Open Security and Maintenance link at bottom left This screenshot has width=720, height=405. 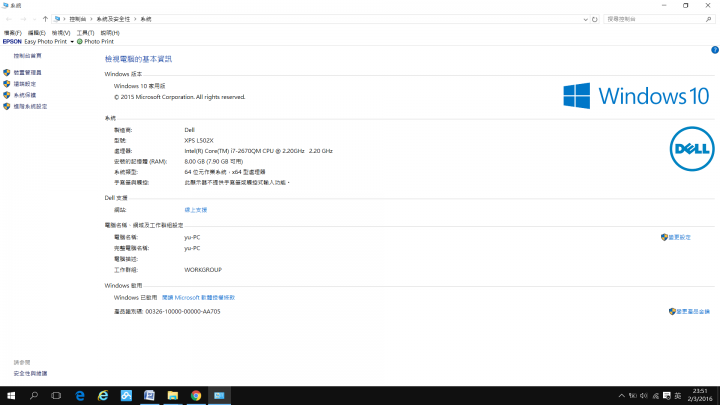point(30,373)
